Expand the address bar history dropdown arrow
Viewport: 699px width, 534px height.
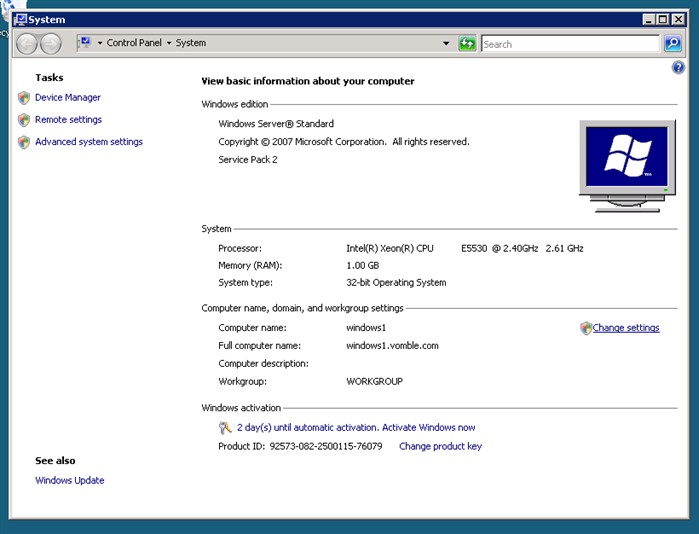(446, 43)
